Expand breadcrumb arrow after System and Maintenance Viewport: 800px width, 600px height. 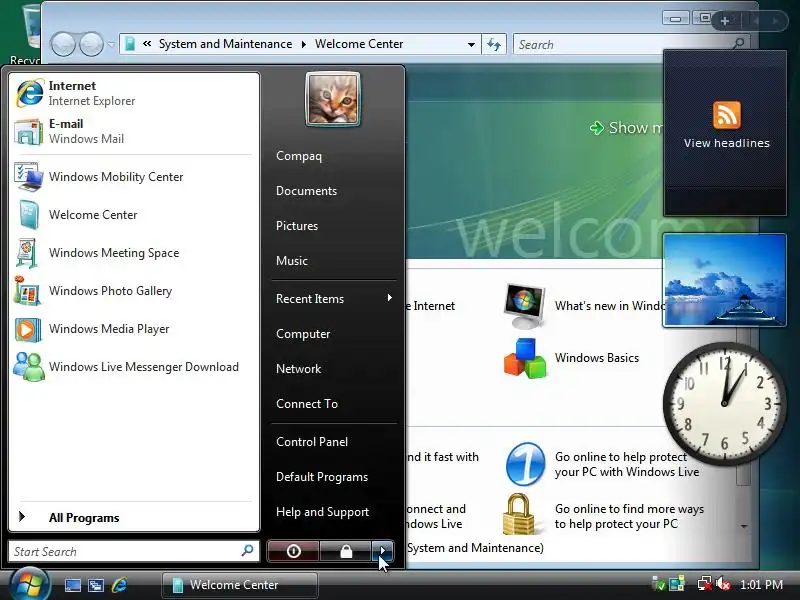(x=304, y=44)
